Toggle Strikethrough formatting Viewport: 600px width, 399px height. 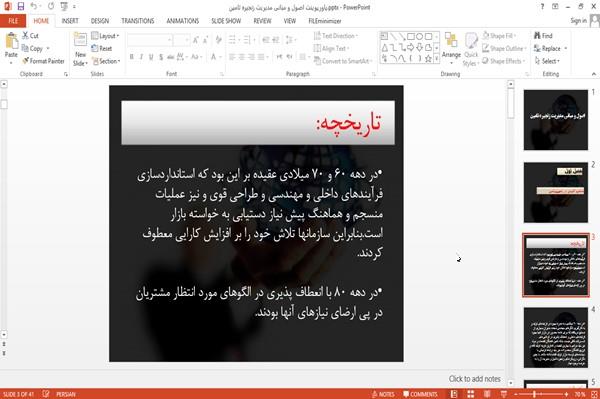pyautogui.click(x=170, y=57)
